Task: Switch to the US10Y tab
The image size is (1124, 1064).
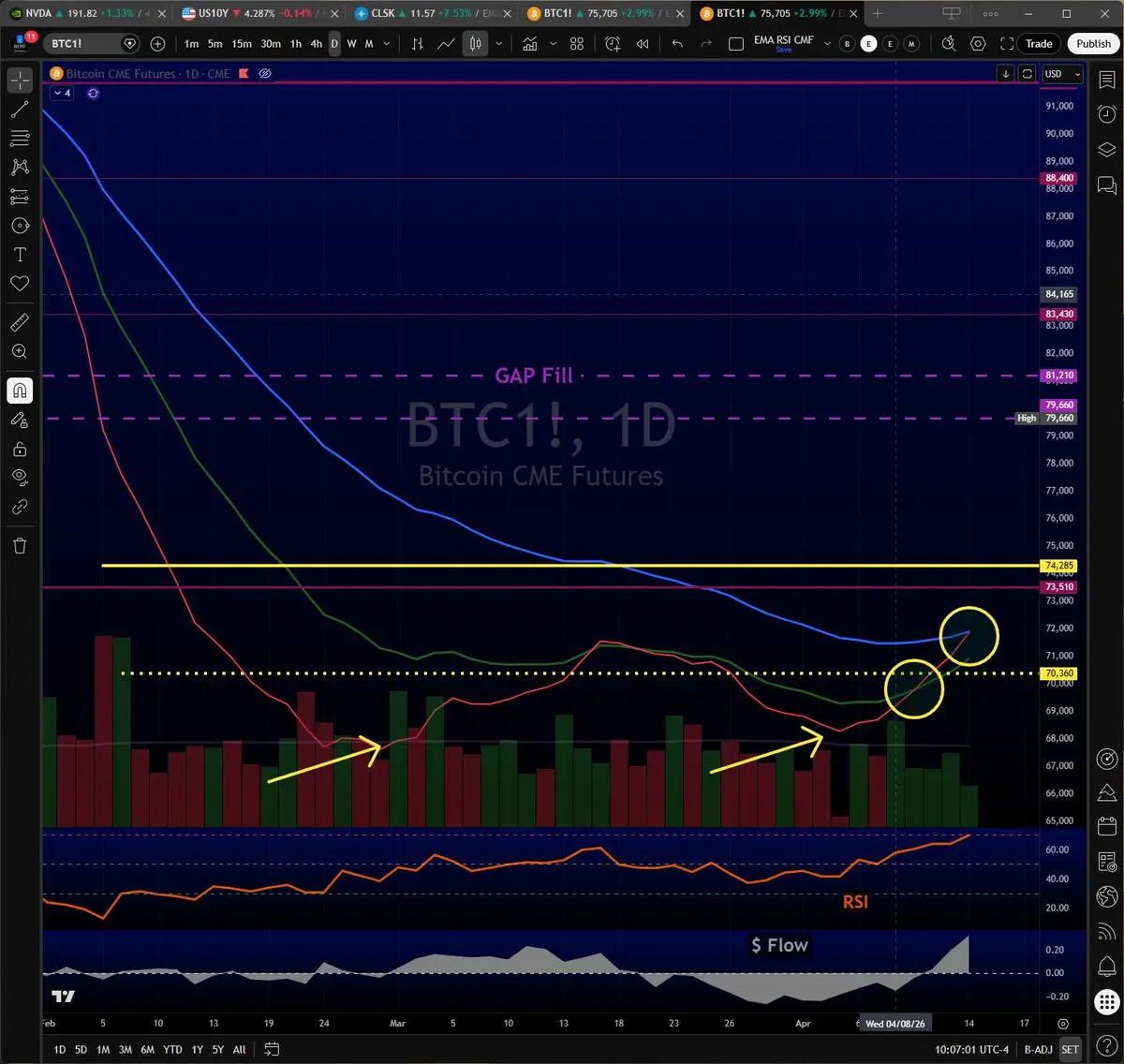Action: click(259, 13)
